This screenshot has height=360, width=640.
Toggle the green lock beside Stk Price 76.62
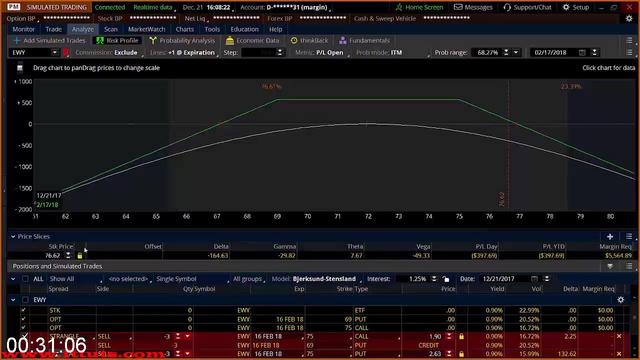click(80, 256)
